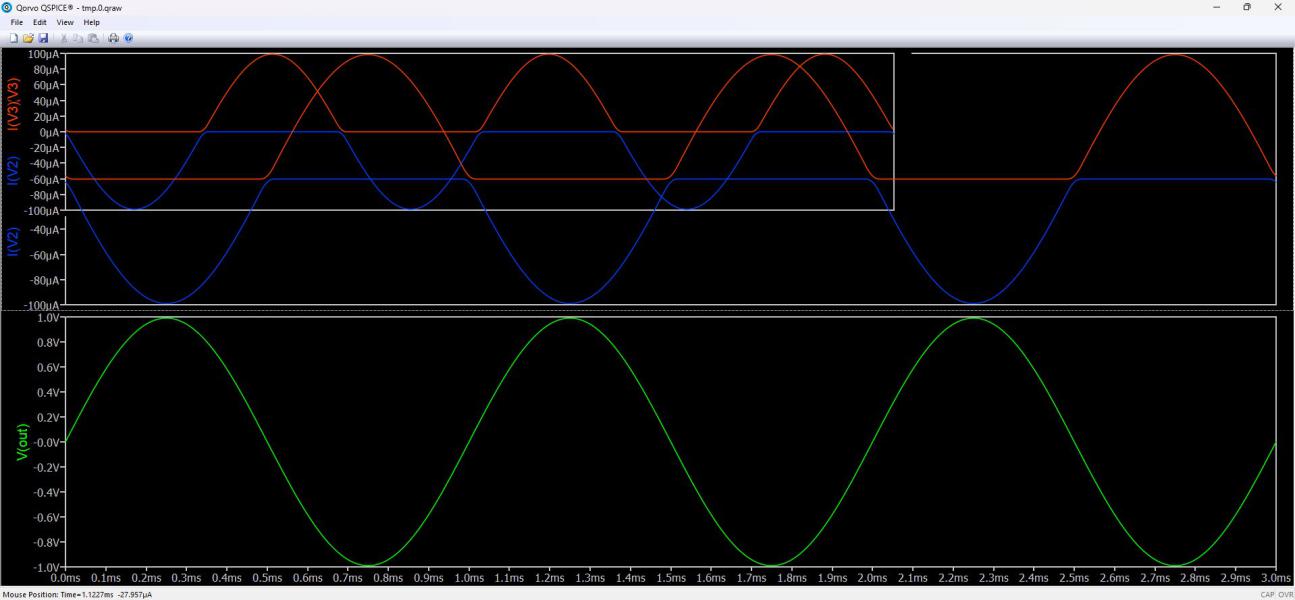Viewport: 1295px width, 600px height.
Task: Click the Qorvo QSPICE logo in title bar
Action: click(8, 8)
